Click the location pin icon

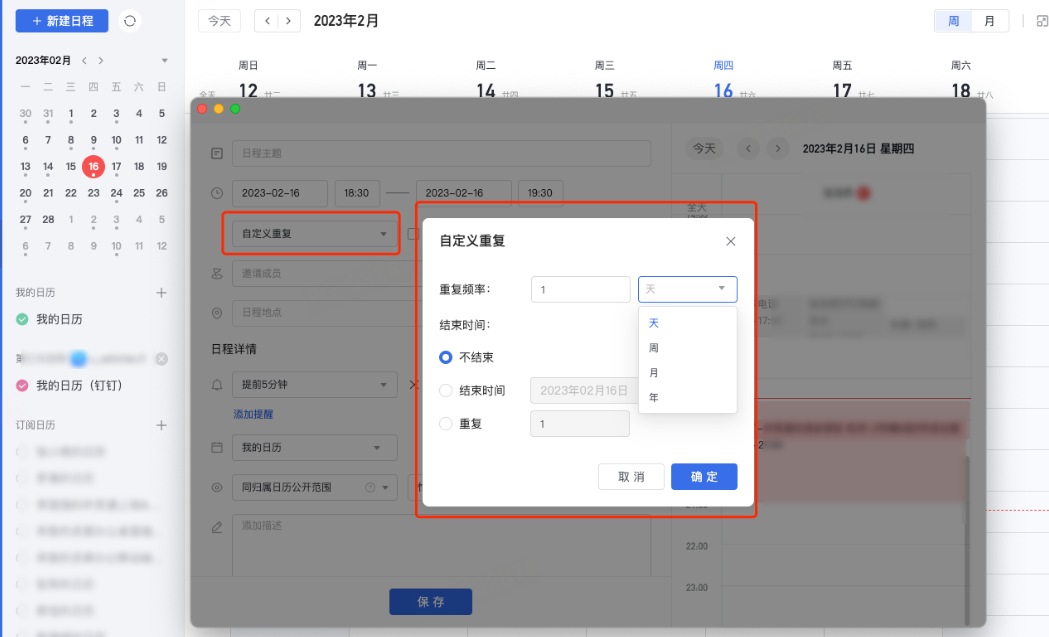point(217,312)
